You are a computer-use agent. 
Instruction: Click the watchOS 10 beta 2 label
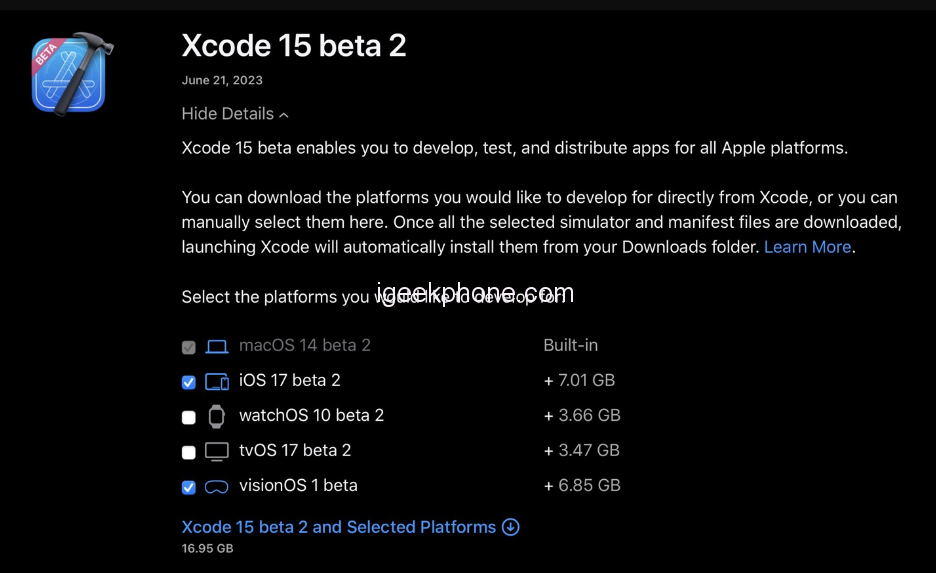[311, 415]
